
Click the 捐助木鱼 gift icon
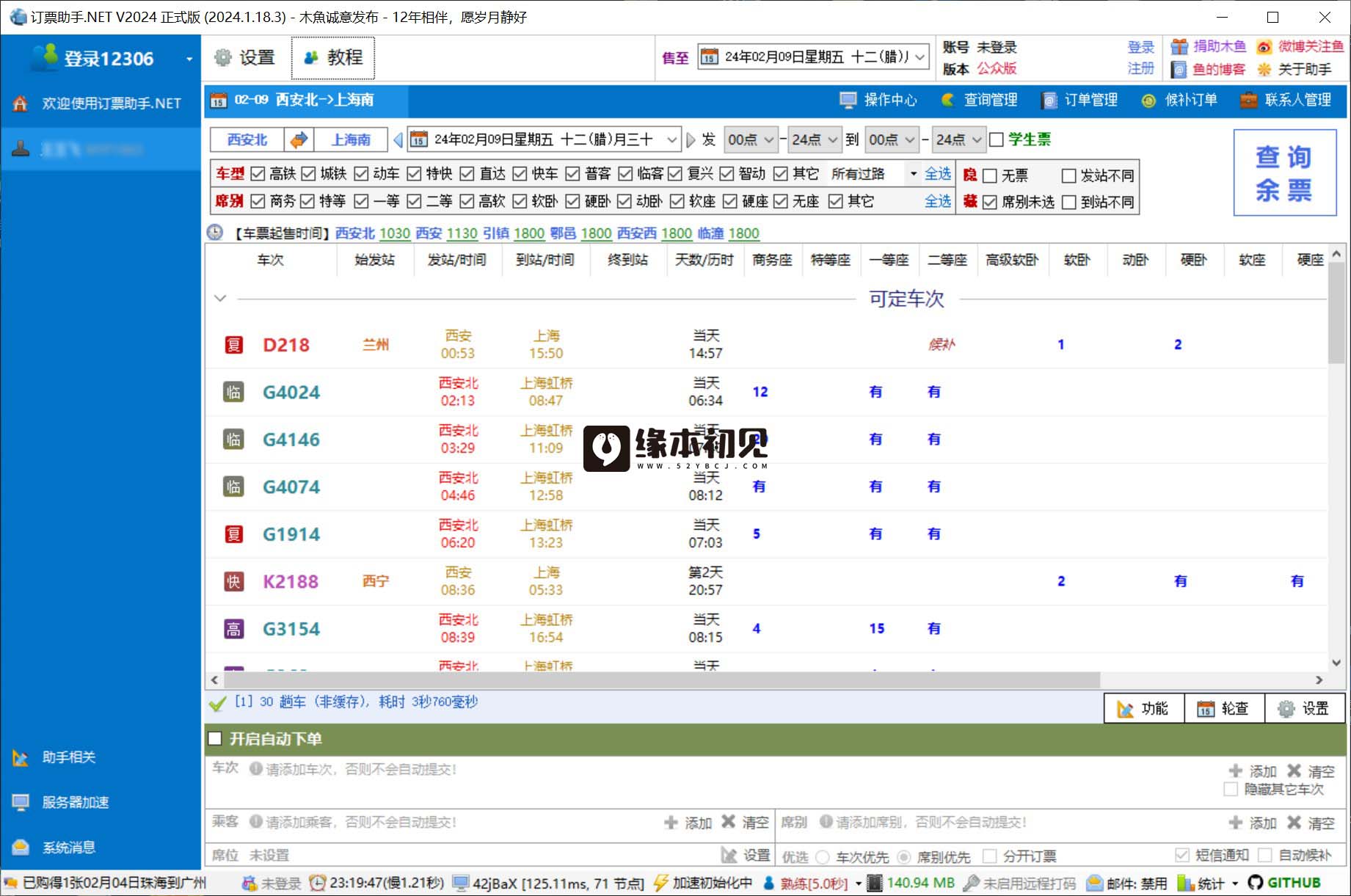click(x=1179, y=46)
